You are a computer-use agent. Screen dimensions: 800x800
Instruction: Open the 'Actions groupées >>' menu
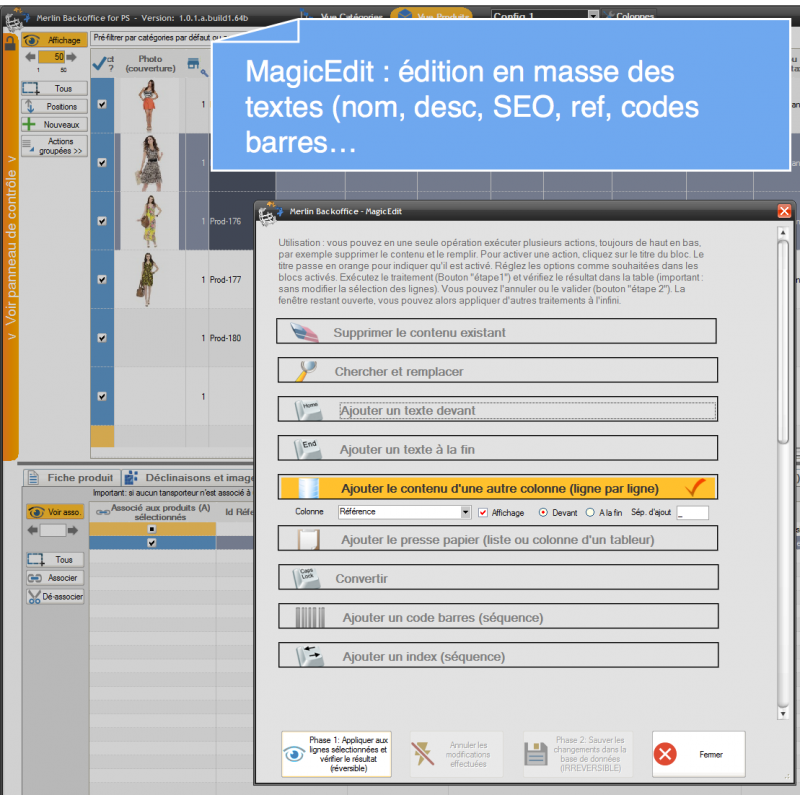coord(55,147)
